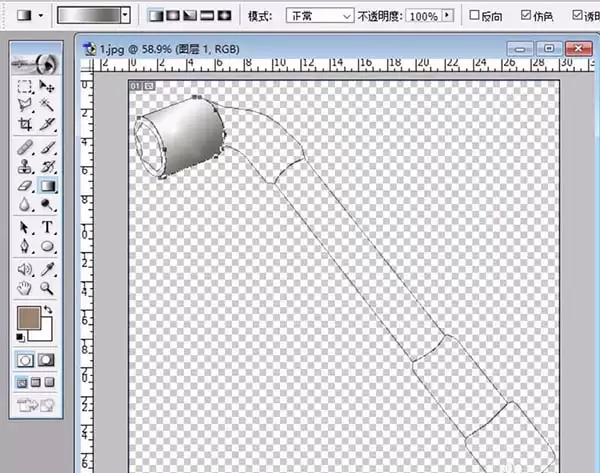Choose the Crop tool
This screenshot has height=473, width=600.
(x=25, y=124)
